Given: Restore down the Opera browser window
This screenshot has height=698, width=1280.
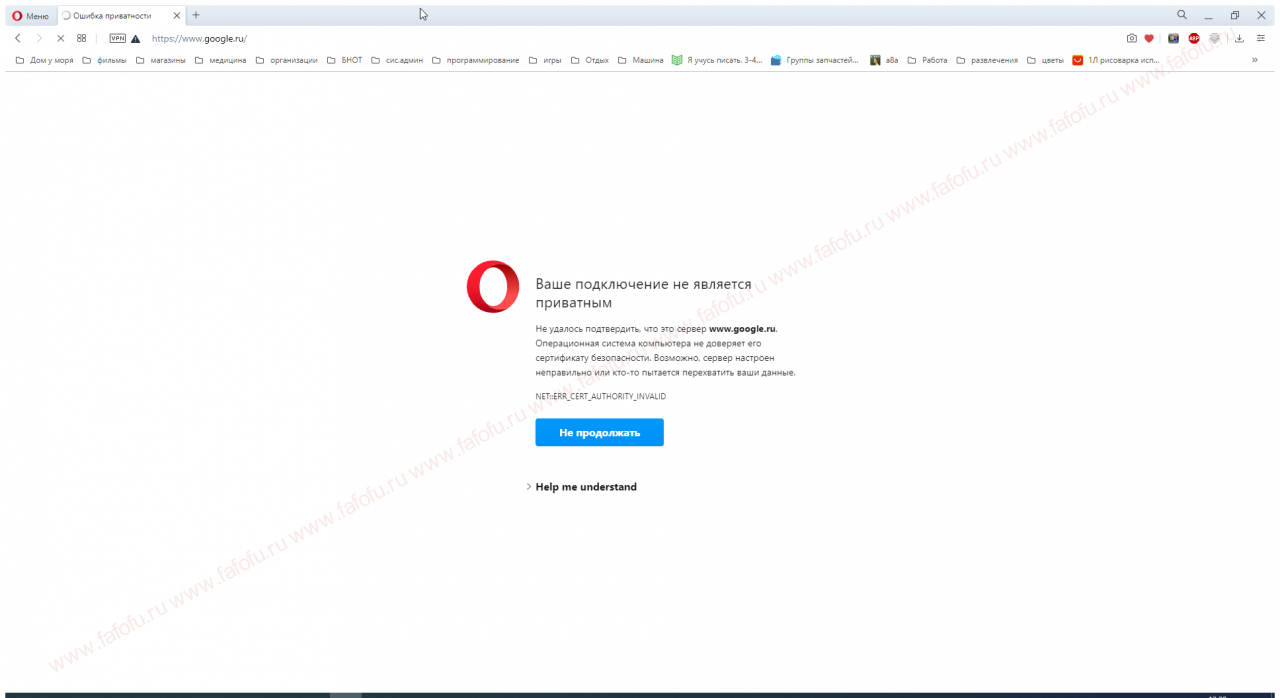Looking at the screenshot, I should (1235, 15).
